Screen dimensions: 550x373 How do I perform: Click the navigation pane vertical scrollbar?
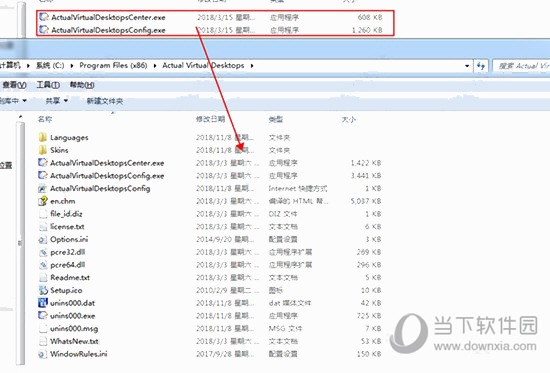(20, 244)
